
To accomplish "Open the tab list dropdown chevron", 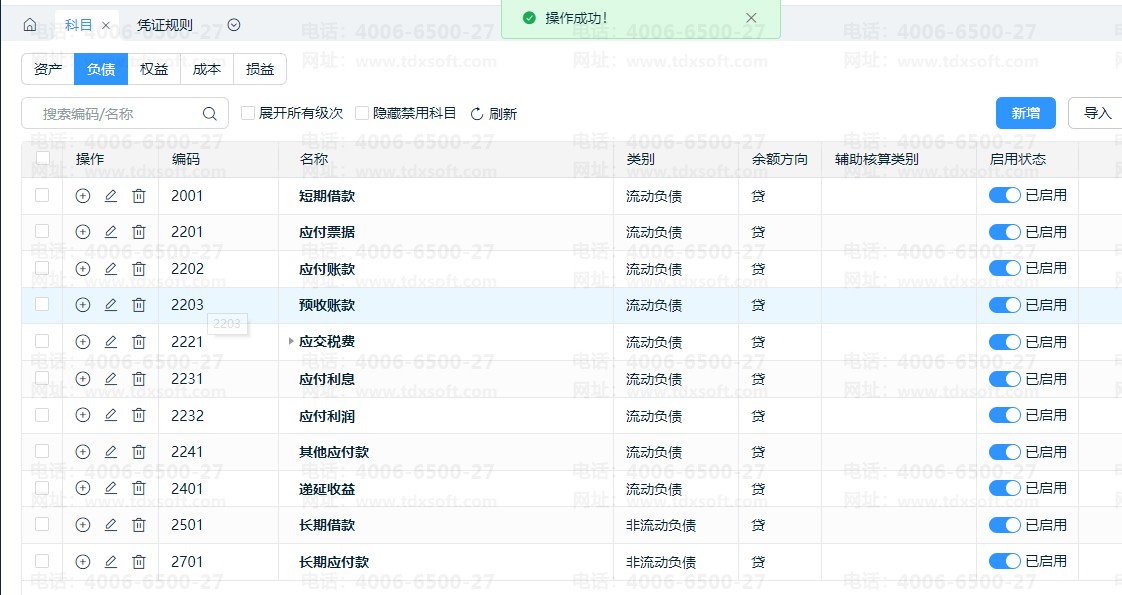I will [234, 25].
